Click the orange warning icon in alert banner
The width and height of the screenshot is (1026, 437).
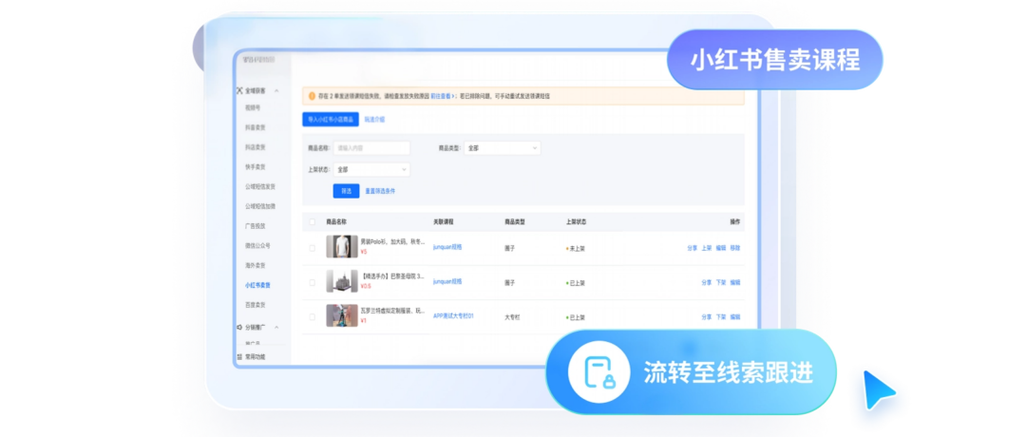(x=311, y=96)
